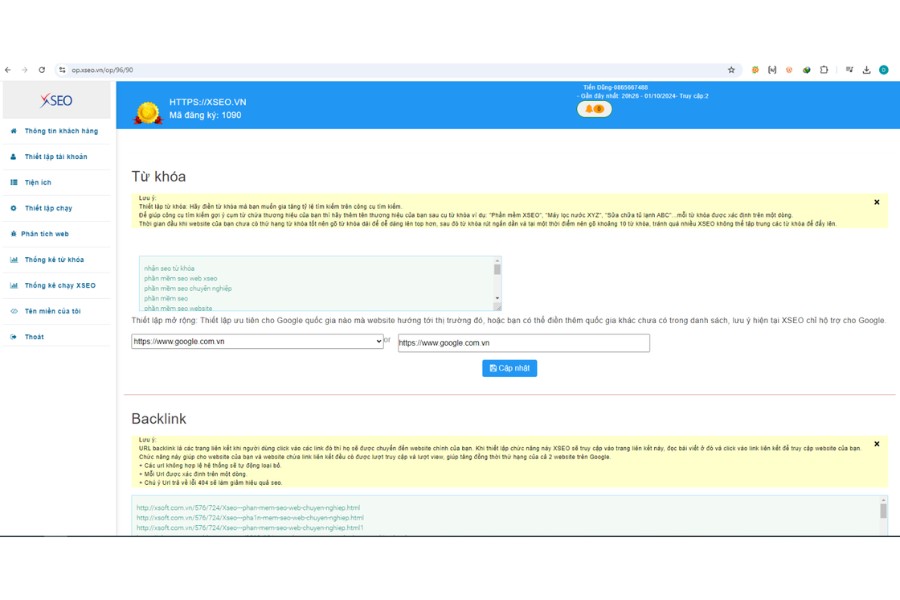Click the address bar URL op.xseo.vn
This screenshot has height=600, width=900.
coord(102,70)
